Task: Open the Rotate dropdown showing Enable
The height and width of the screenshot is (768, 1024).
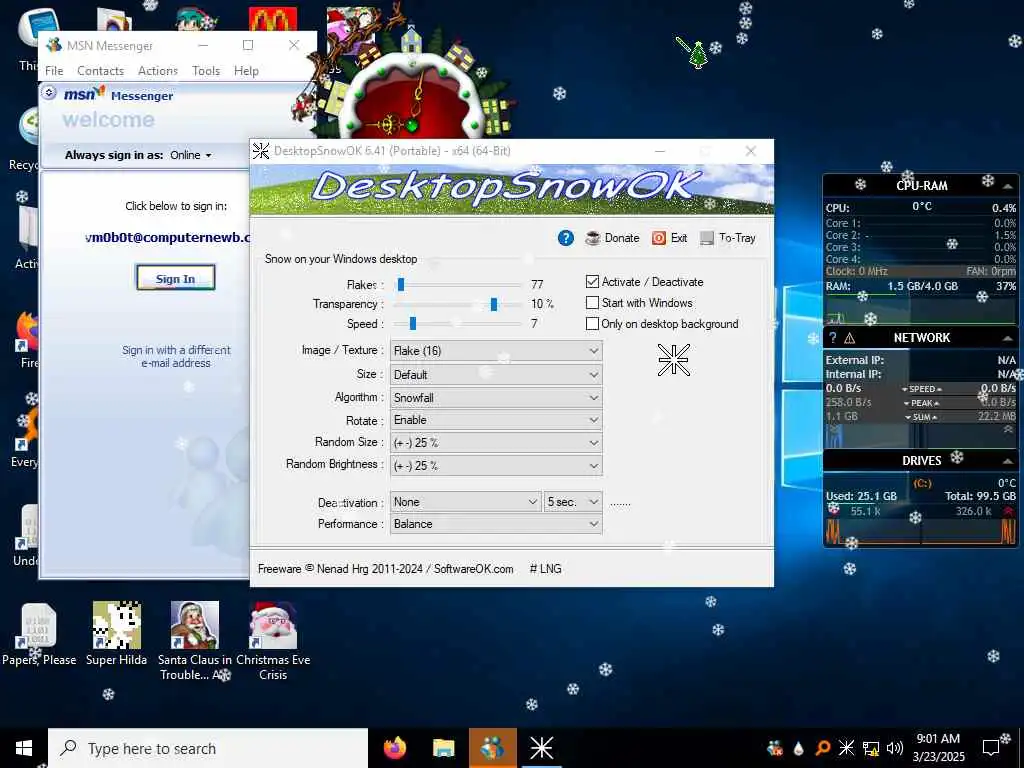Action: [496, 420]
